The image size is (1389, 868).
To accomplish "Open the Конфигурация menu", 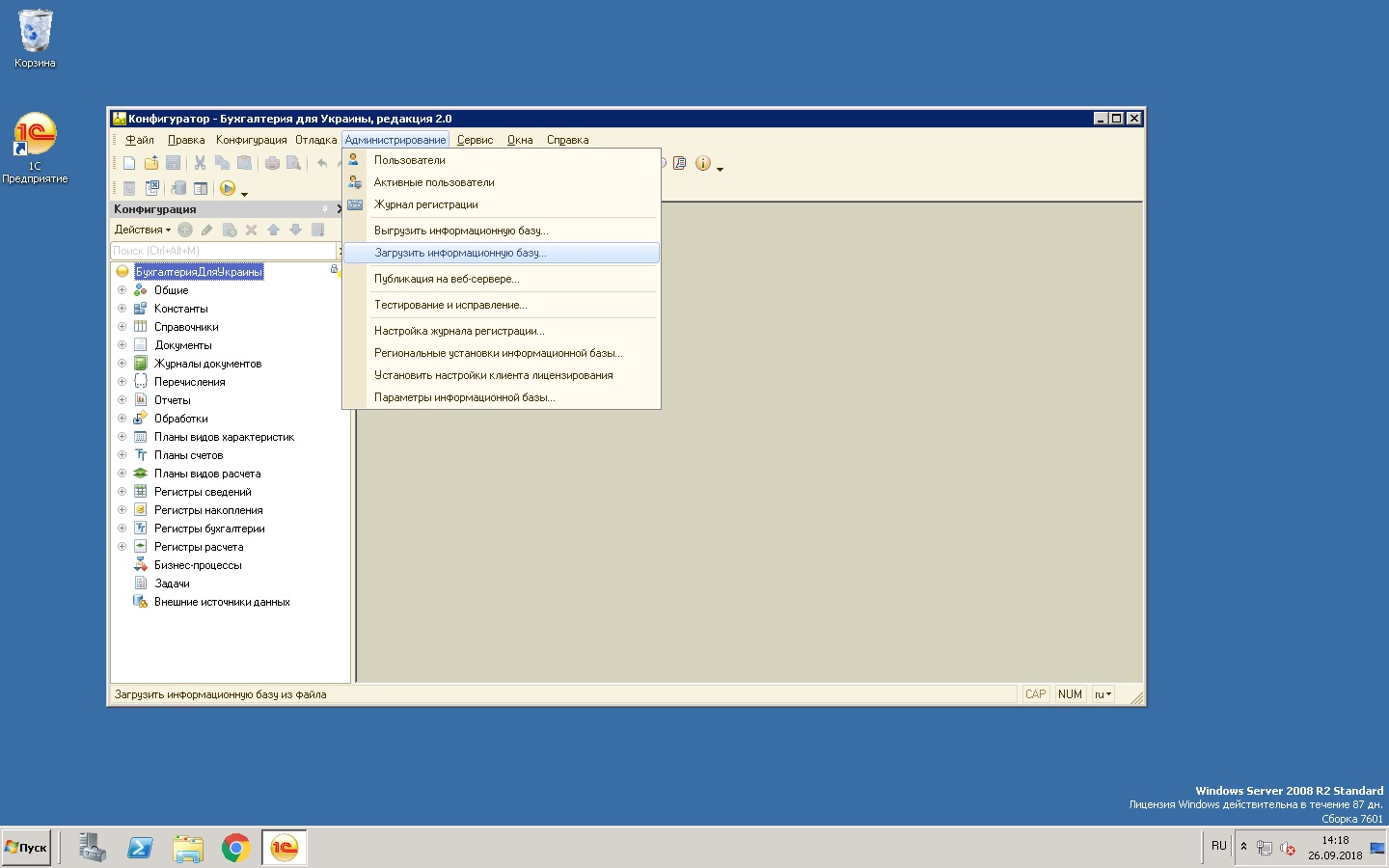I will (x=251, y=140).
